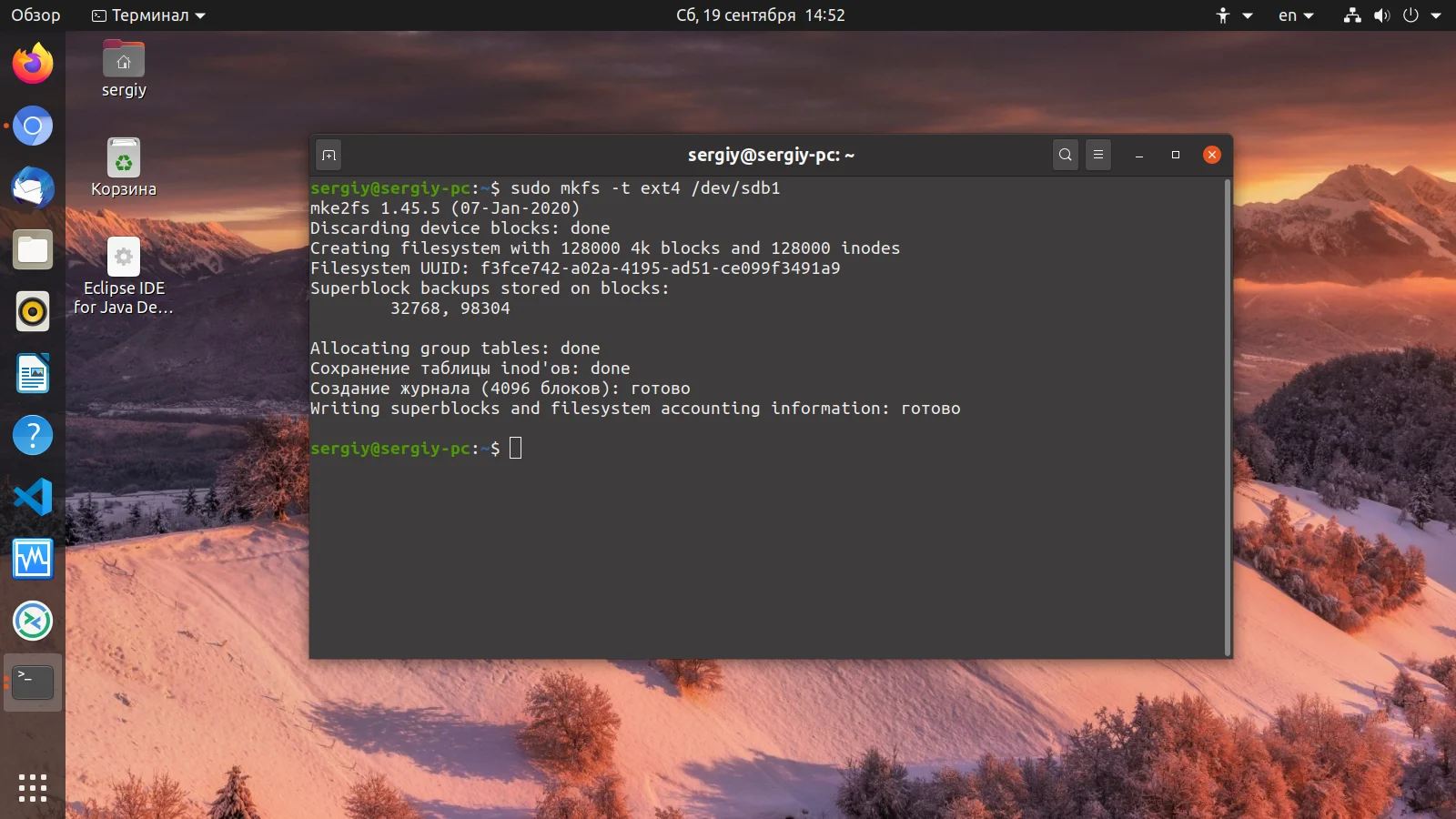Open the Help icon in dock

tap(33, 435)
